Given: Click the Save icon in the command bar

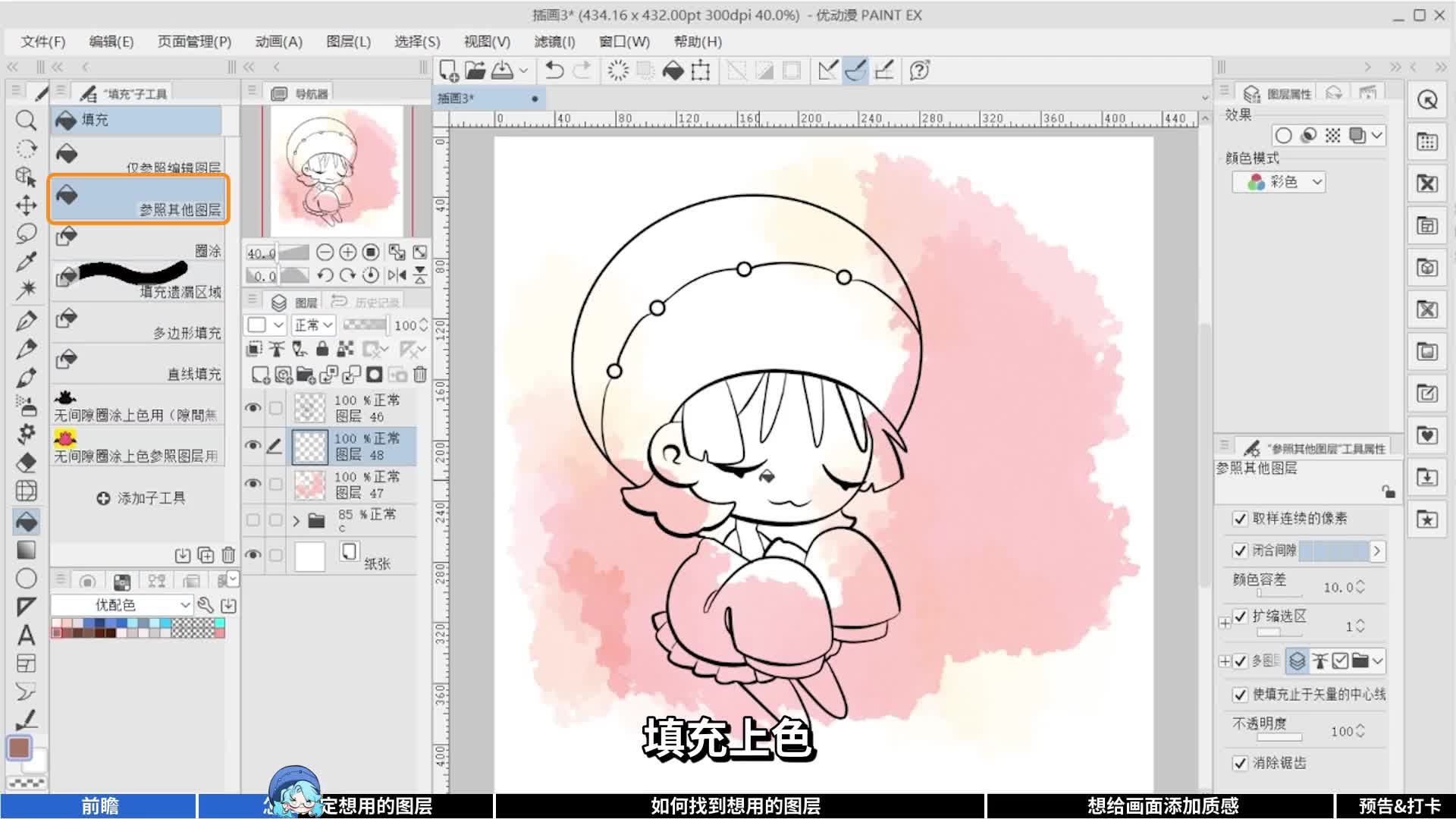Looking at the screenshot, I should (x=502, y=71).
